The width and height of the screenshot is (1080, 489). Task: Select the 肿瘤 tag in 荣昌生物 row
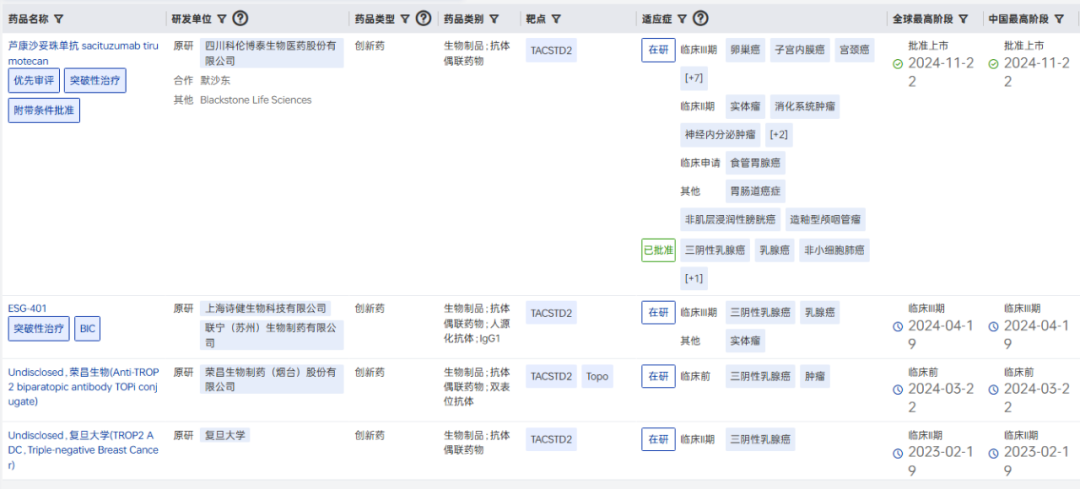point(815,376)
